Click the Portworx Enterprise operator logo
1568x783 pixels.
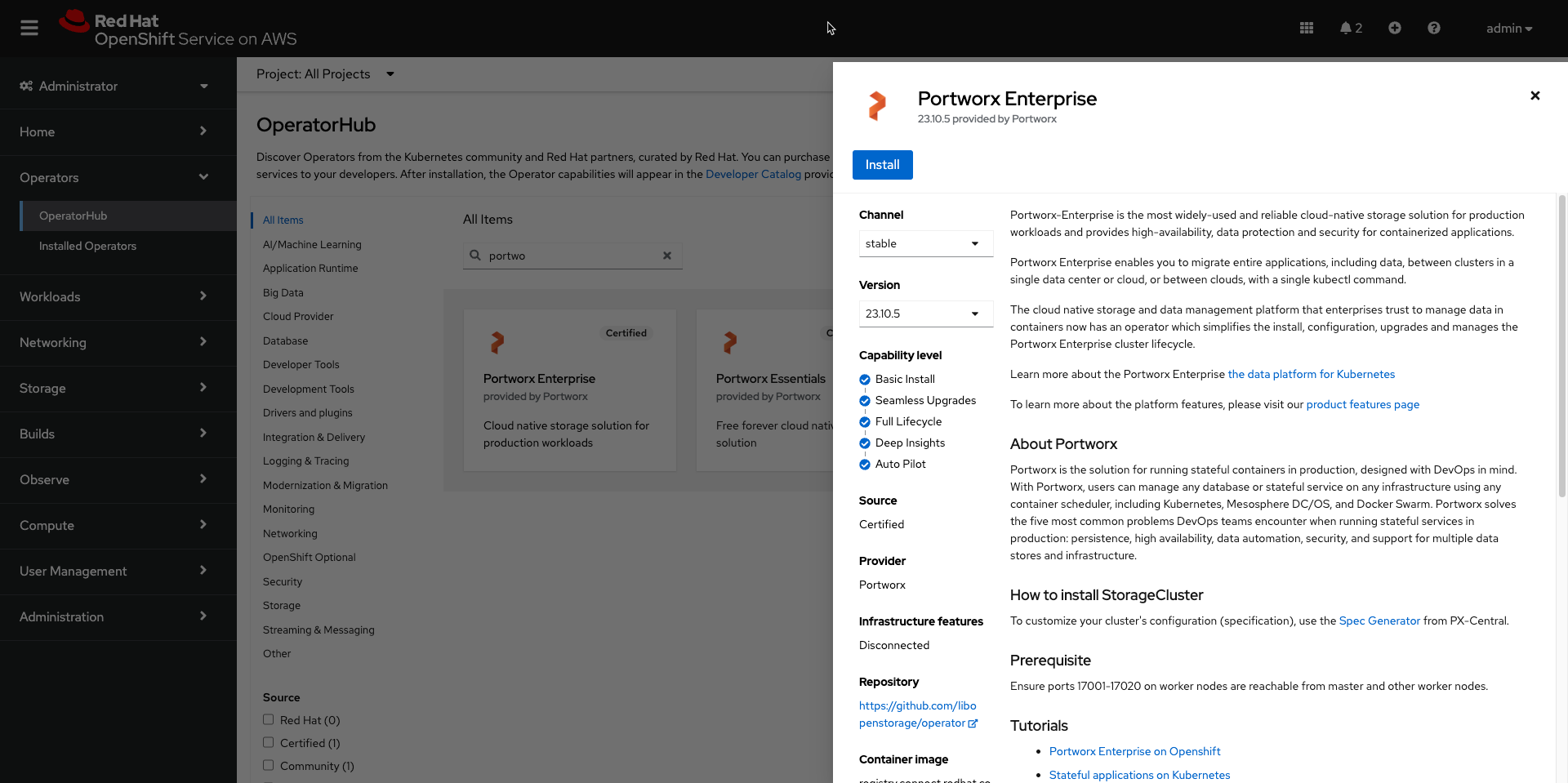[x=877, y=106]
